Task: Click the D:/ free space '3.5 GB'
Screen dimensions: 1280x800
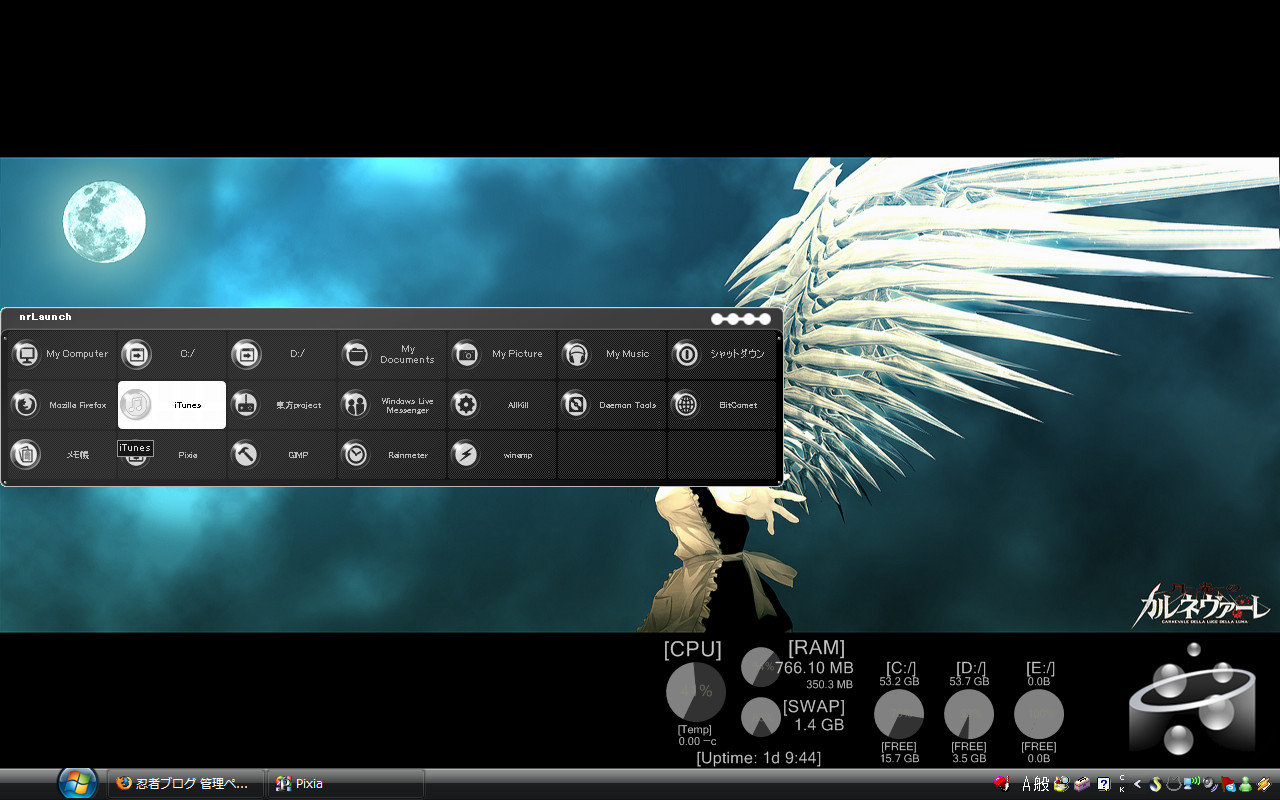Action: tap(969, 759)
